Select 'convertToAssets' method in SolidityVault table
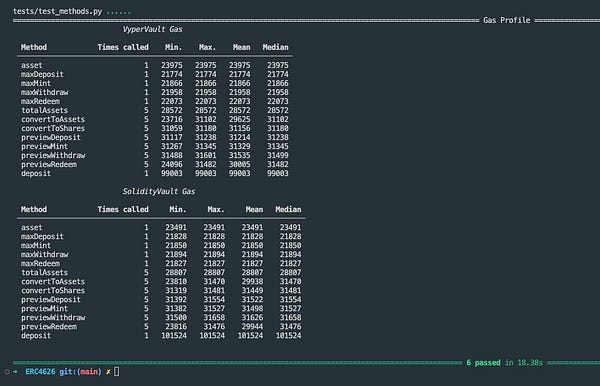600x386 pixels. click(x=53, y=282)
